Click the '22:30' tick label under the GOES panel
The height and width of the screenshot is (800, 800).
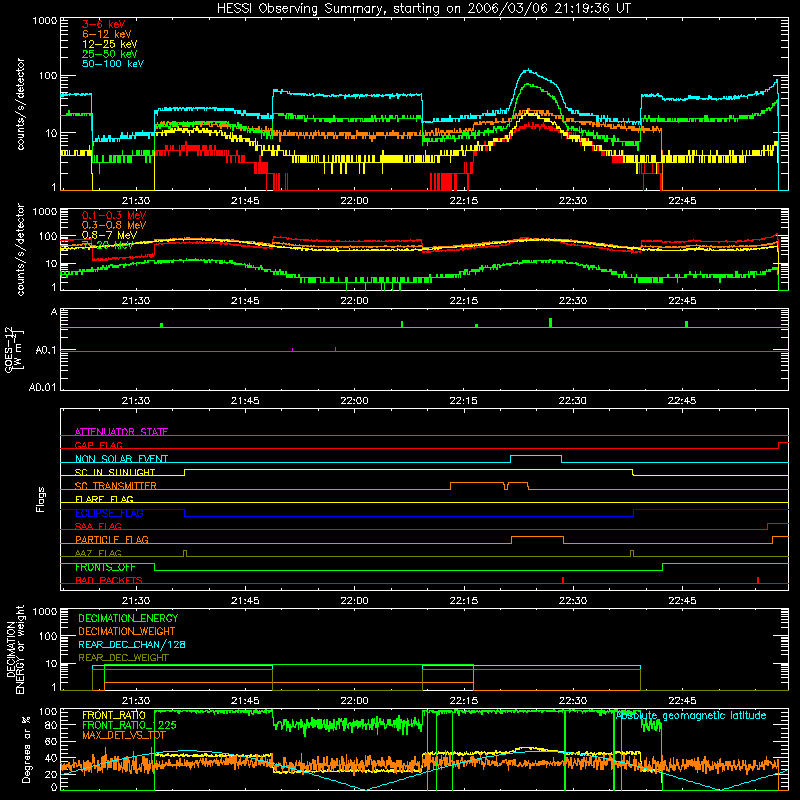coord(572,401)
